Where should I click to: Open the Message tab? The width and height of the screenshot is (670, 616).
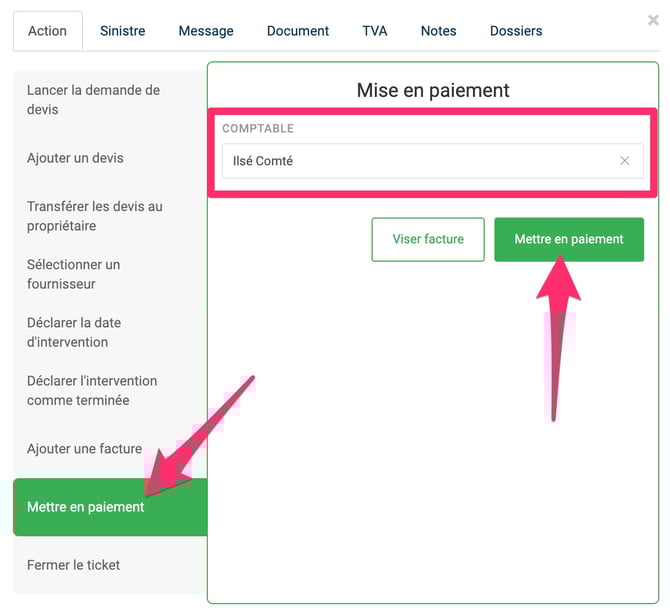pyautogui.click(x=206, y=31)
